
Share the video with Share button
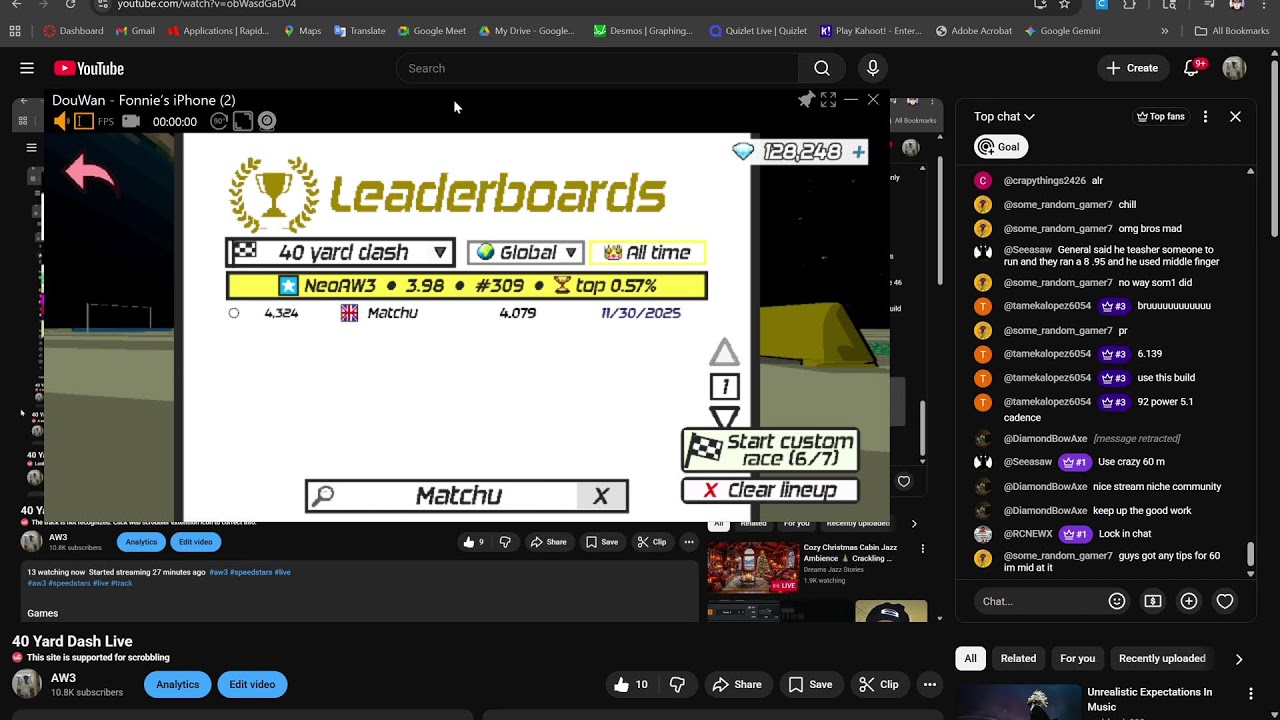pyautogui.click(x=736, y=684)
